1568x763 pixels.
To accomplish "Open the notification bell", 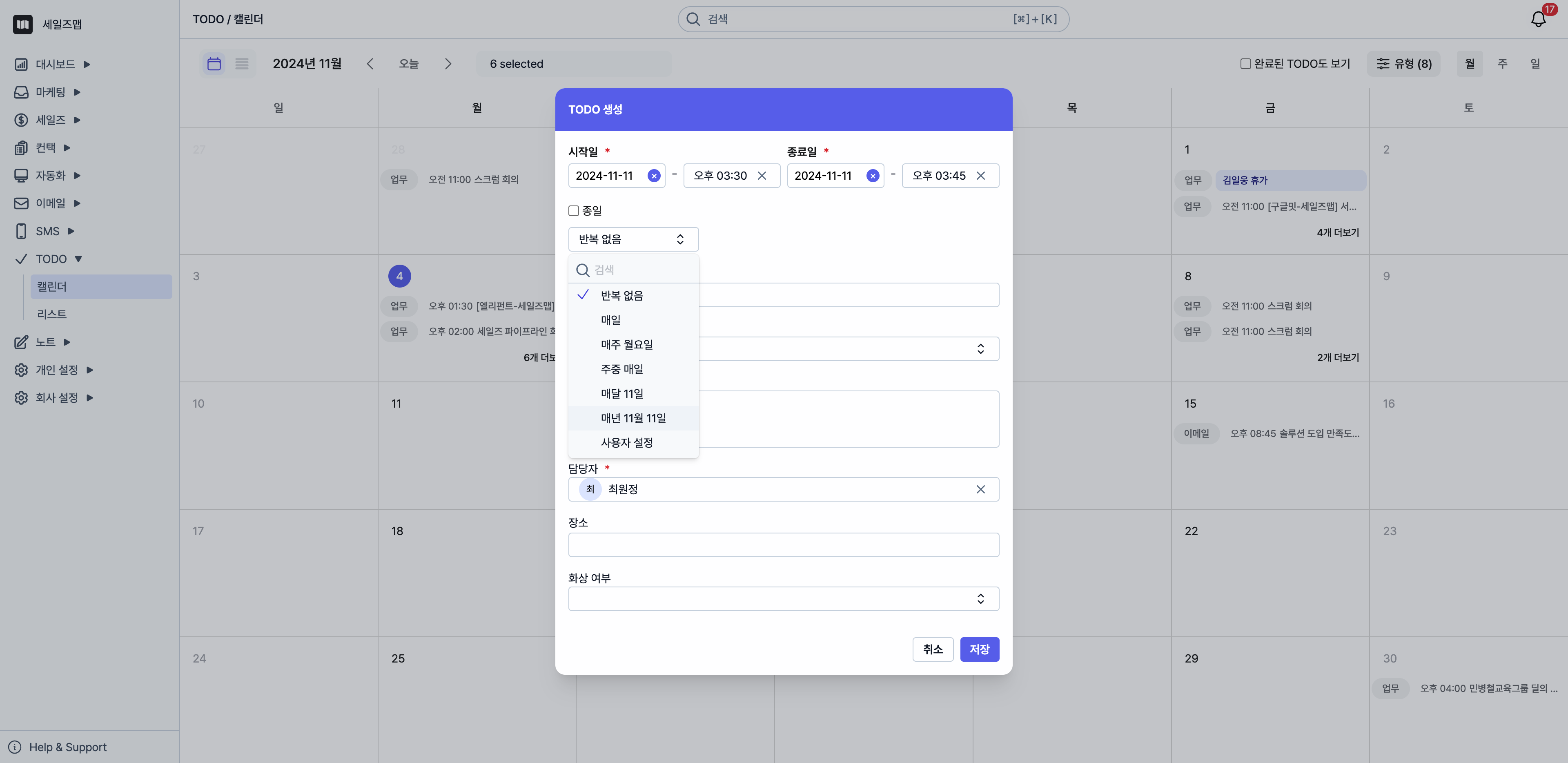I will pyautogui.click(x=1538, y=20).
